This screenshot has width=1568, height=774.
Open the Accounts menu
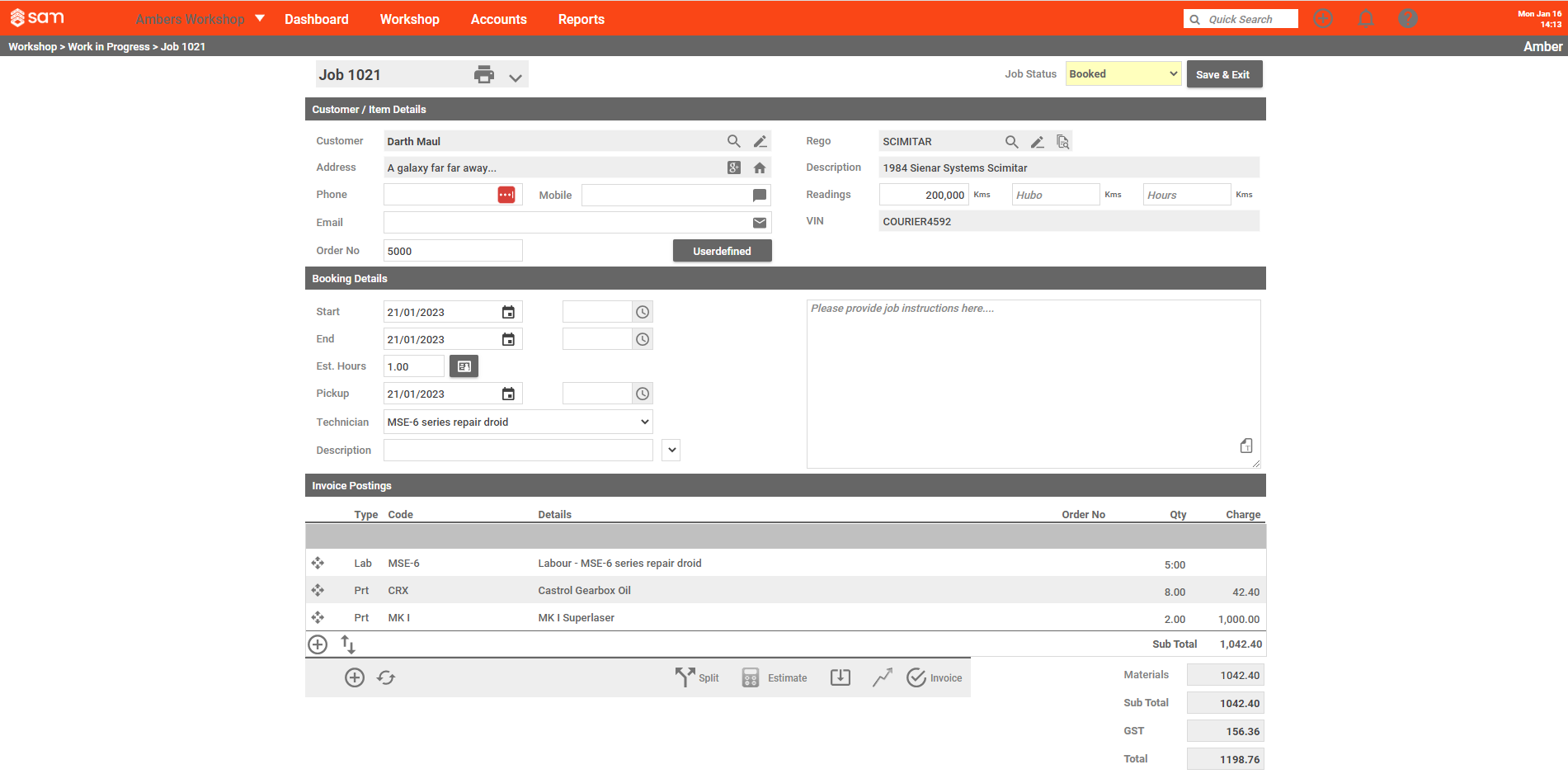point(498,18)
